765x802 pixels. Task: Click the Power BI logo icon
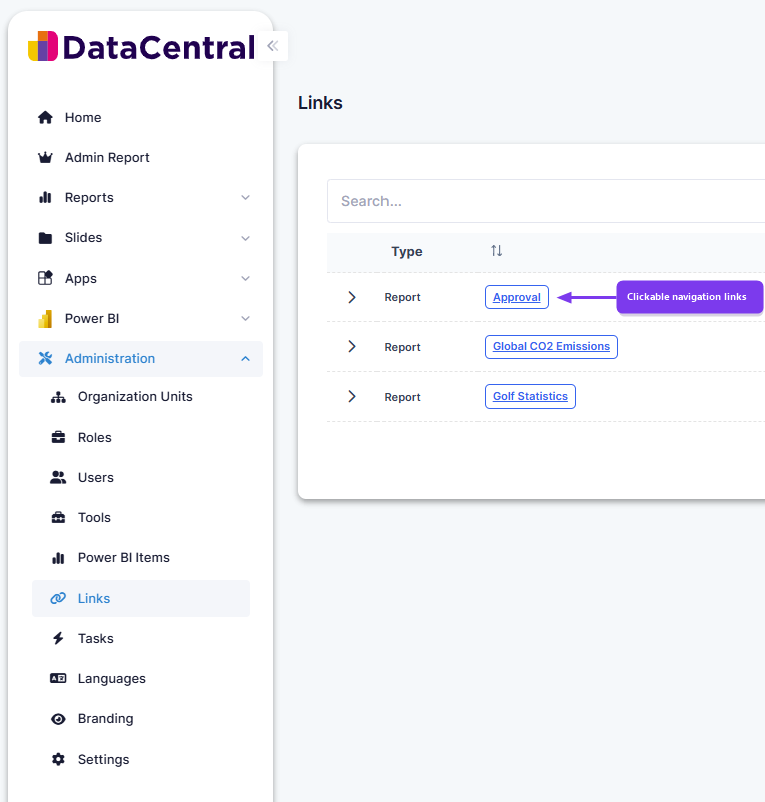45,319
